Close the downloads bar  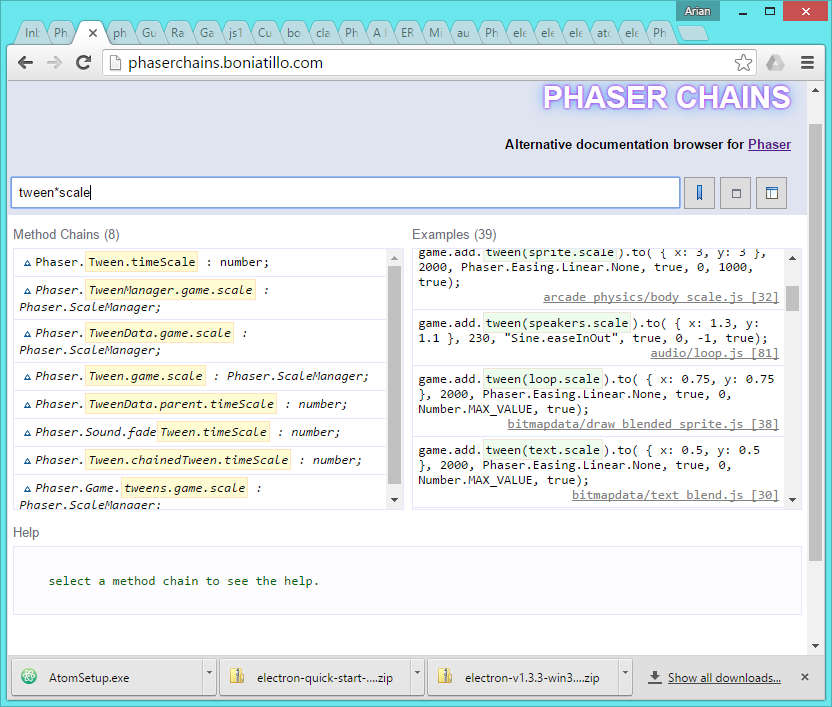pyautogui.click(x=804, y=677)
